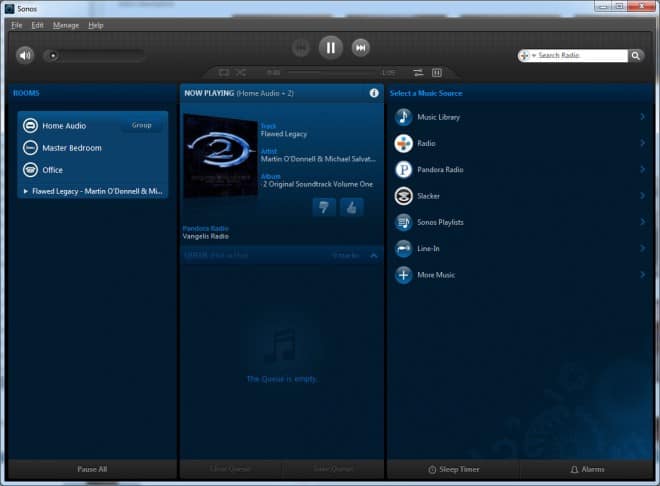Click the search magnifier icon
The image size is (660, 486).
[635, 56]
